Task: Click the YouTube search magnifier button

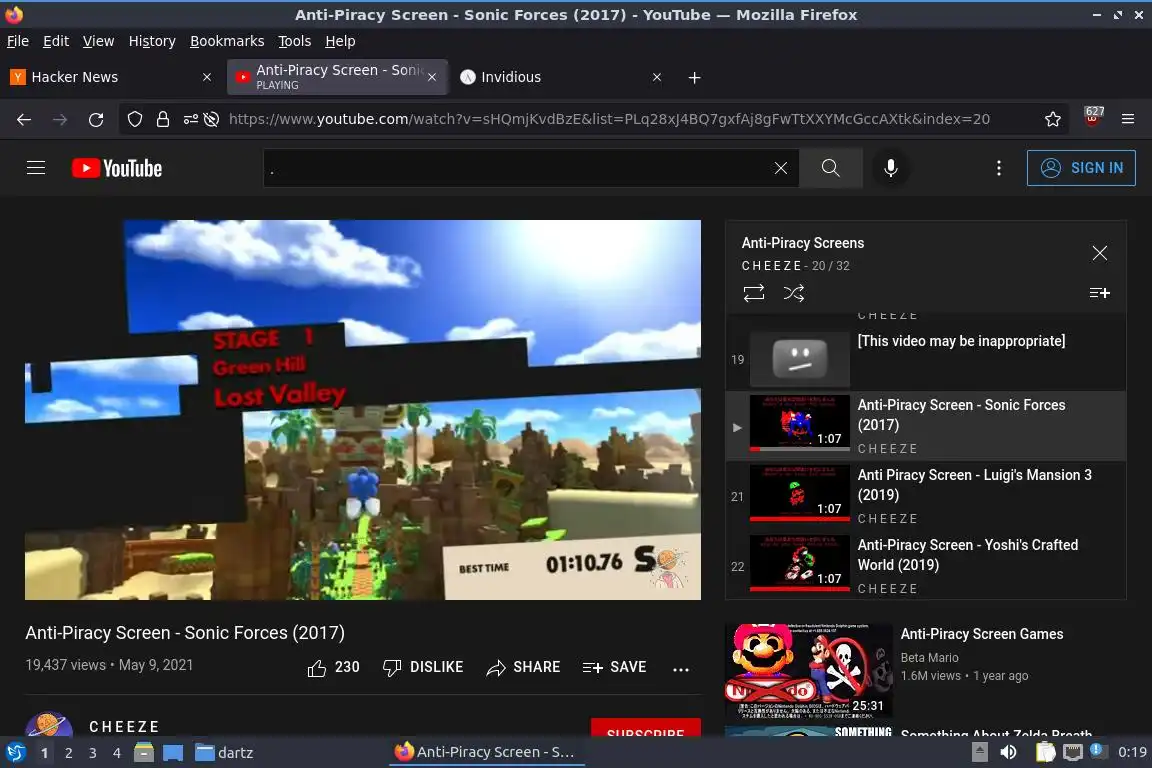Action: (x=830, y=168)
